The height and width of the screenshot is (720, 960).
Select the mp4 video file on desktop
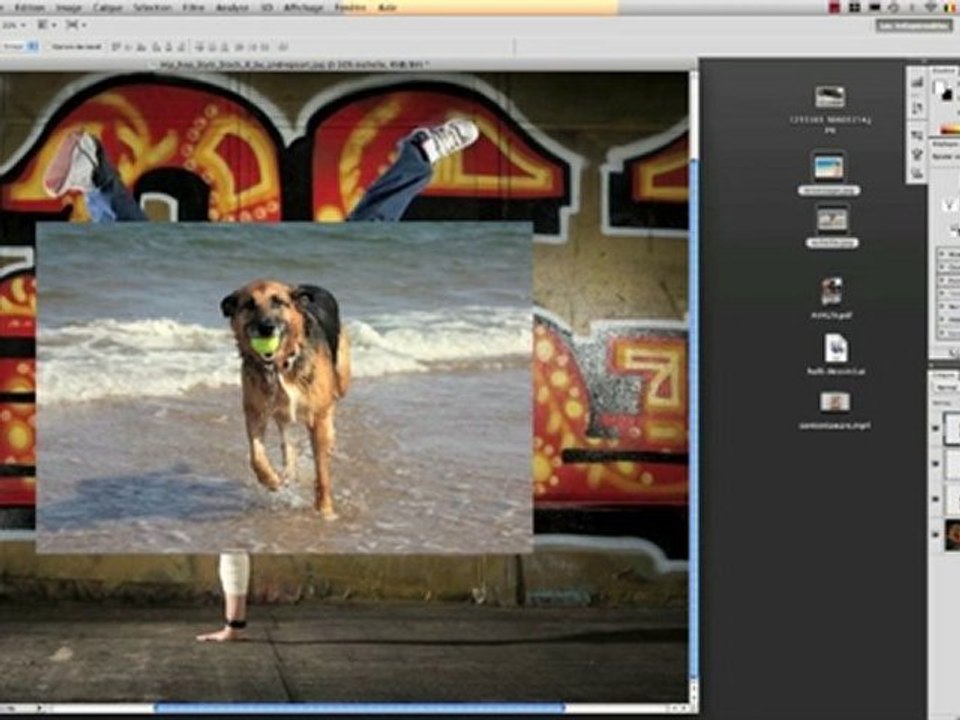[834, 402]
